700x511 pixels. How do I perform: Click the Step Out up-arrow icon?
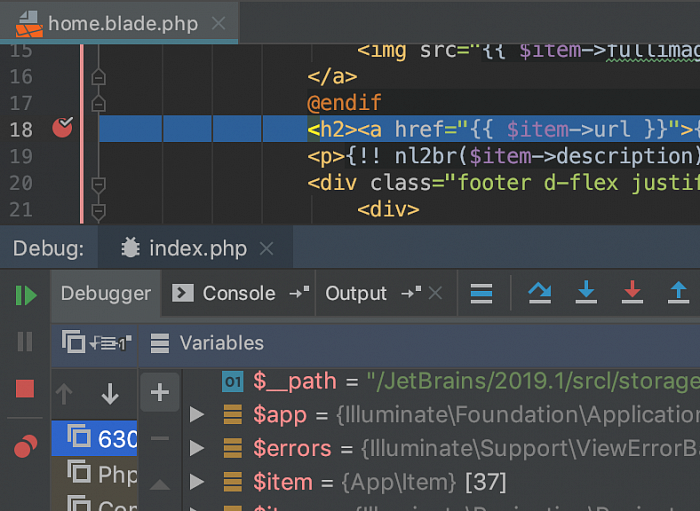tap(678, 292)
